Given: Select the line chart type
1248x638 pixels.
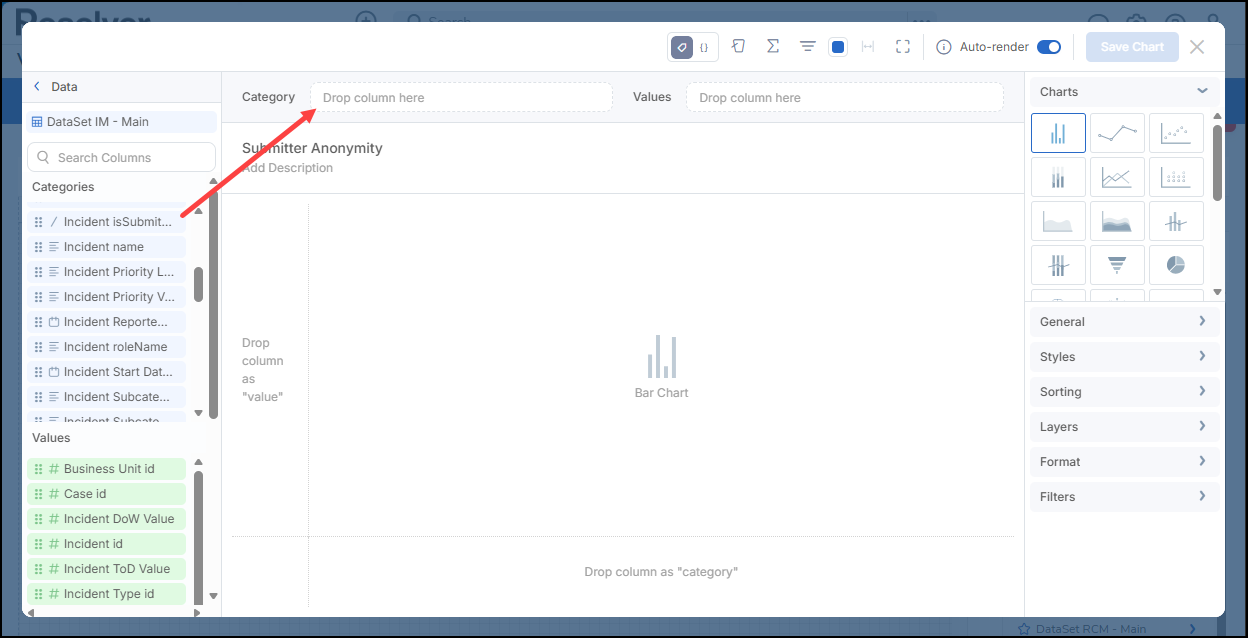Looking at the screenshot, I should coord(1117,133).
